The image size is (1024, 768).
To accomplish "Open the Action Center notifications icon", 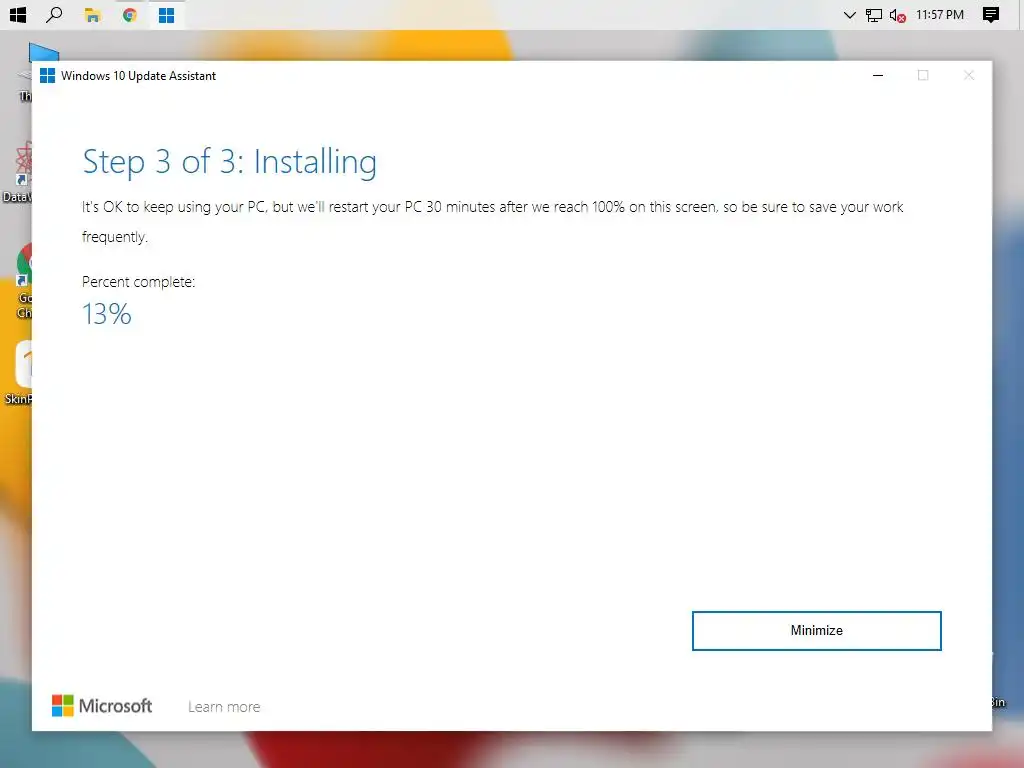I will coord(991,14).
